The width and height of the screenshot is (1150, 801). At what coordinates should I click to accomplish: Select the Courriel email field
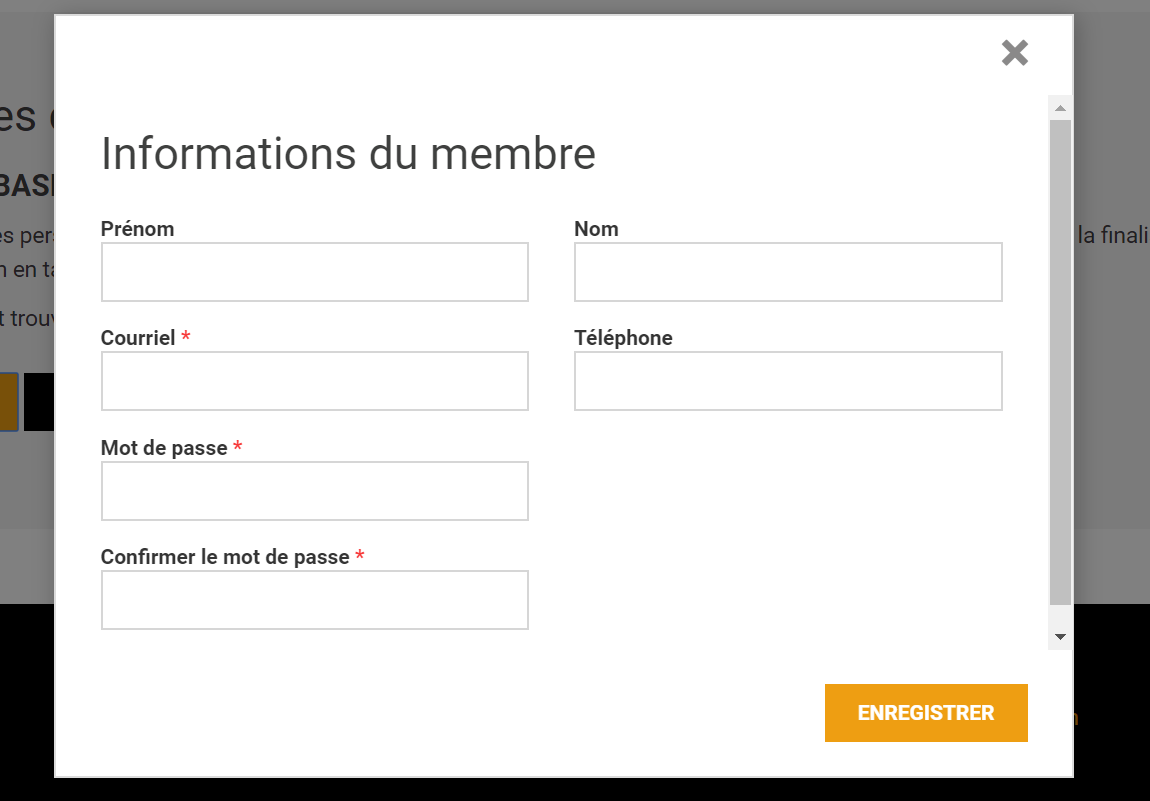click(314, 381)
